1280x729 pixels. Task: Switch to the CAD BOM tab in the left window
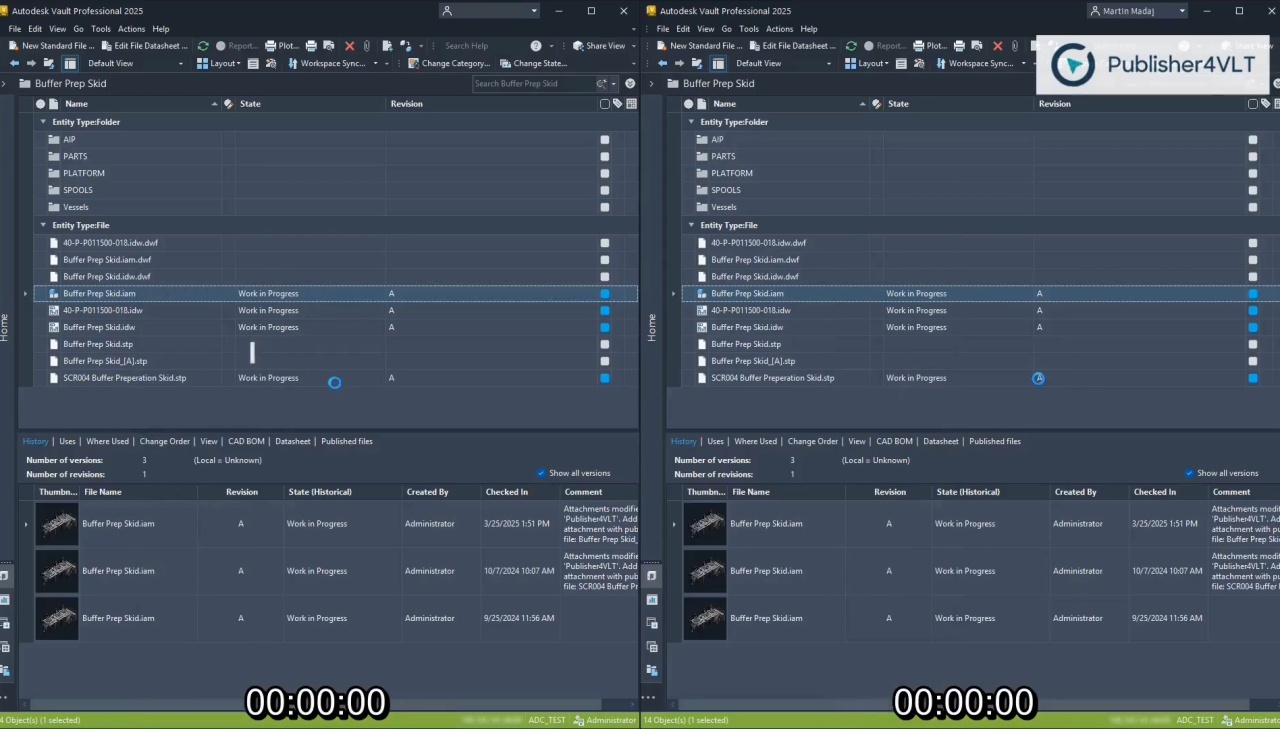coord(246,441)
